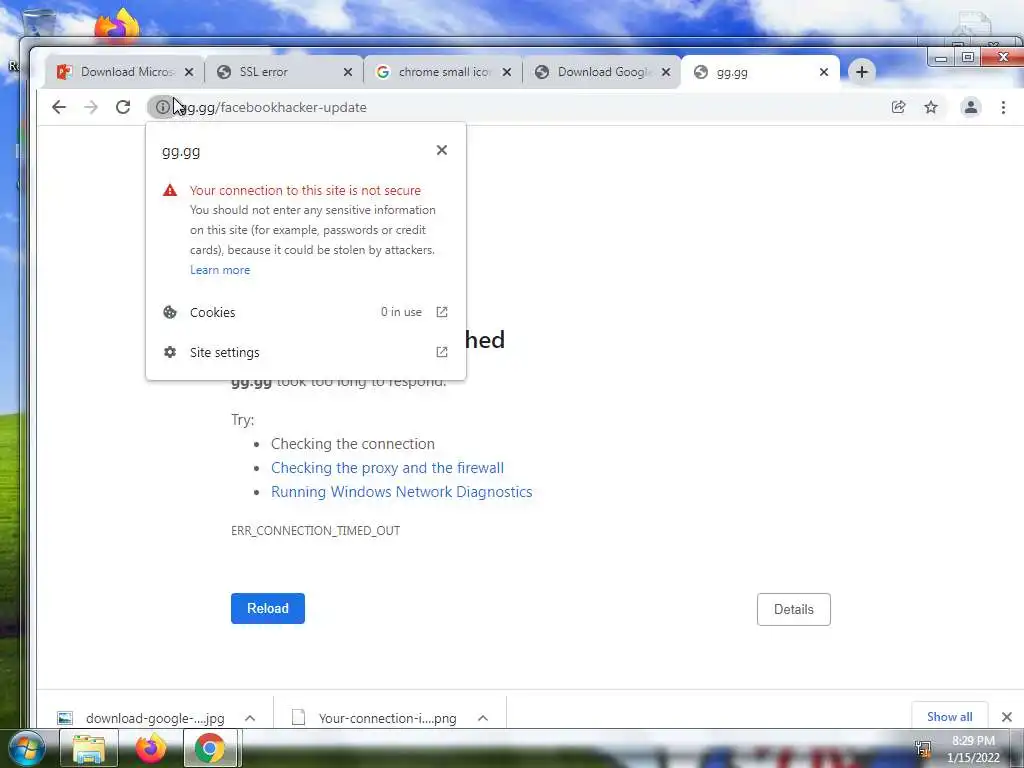This screenshot has width=1024, height=768.
Task: Click the blue Reload button
Action: coord(268,608)
